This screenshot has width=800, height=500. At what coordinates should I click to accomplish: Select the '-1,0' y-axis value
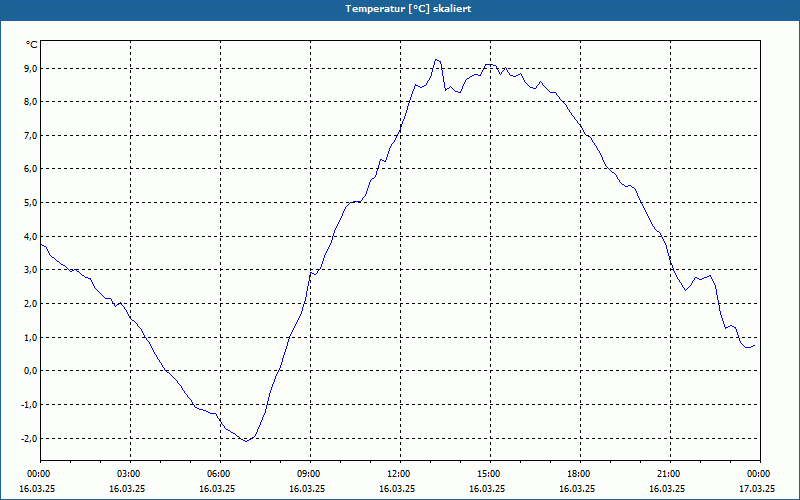(28, 405)
